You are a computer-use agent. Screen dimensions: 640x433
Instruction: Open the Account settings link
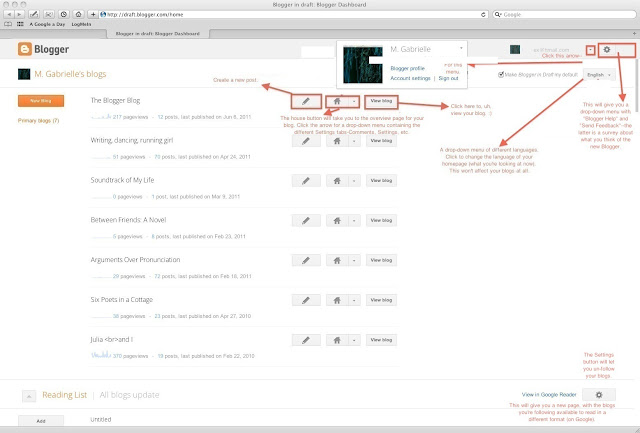click(x=410, y=78)
